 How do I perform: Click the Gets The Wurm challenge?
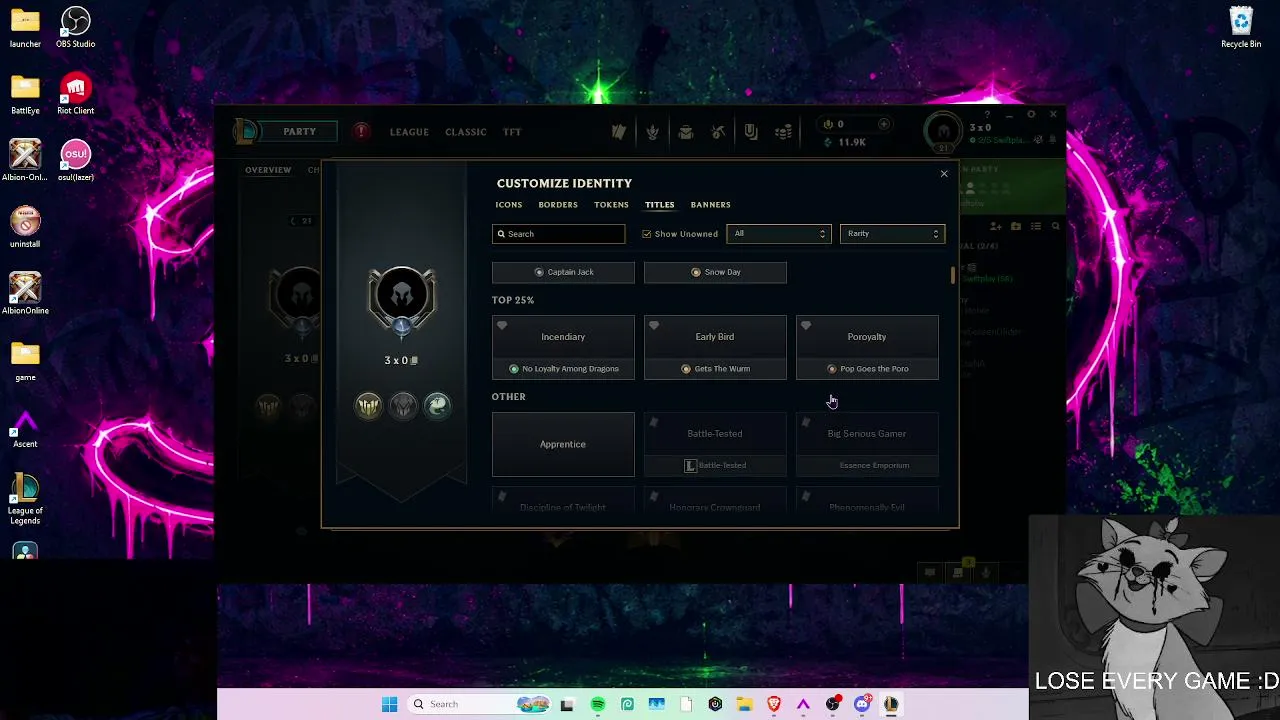click(x=715, y=369)
